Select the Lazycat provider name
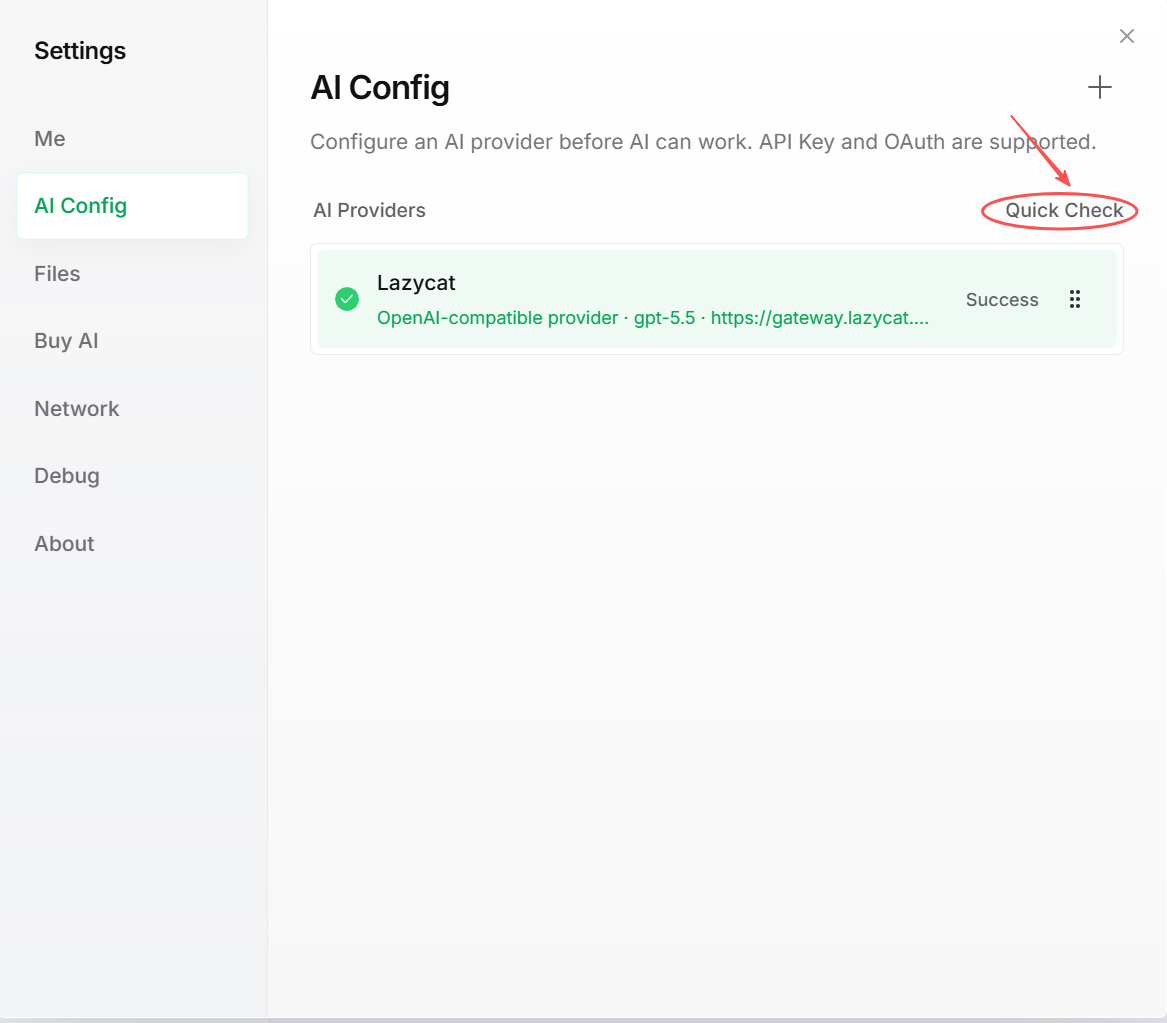1167x1023 pixels. pyautogui.click(x=416, y=283)
